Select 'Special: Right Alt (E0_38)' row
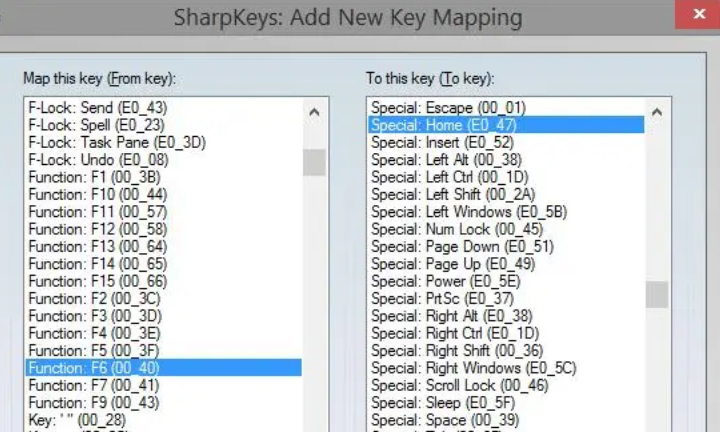The width and height of the screenshot is (720, 432). click(506, 316)
